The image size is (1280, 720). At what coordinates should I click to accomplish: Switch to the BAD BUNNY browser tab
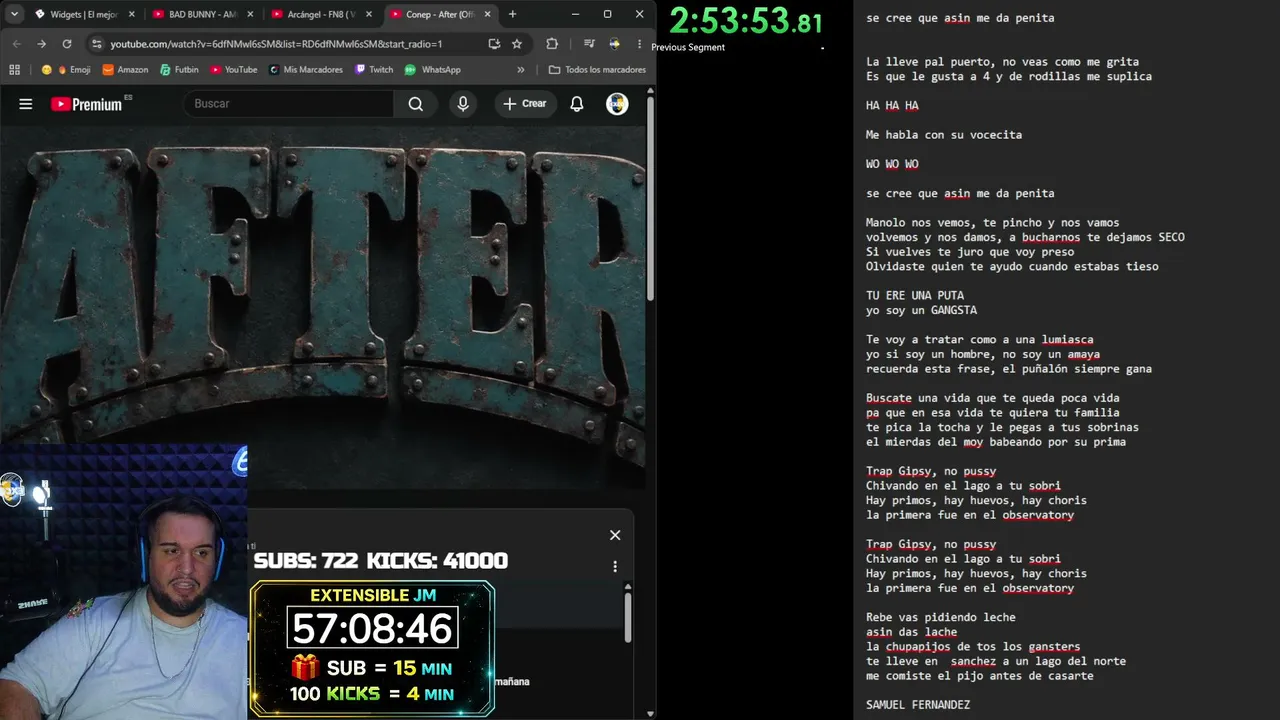pyautogui.click(x=202, y=14)
